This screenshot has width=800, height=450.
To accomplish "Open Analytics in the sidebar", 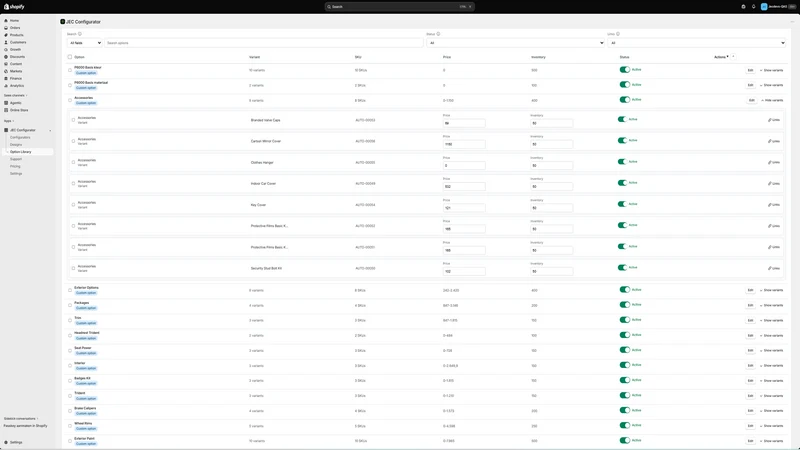I will [17, 86].
